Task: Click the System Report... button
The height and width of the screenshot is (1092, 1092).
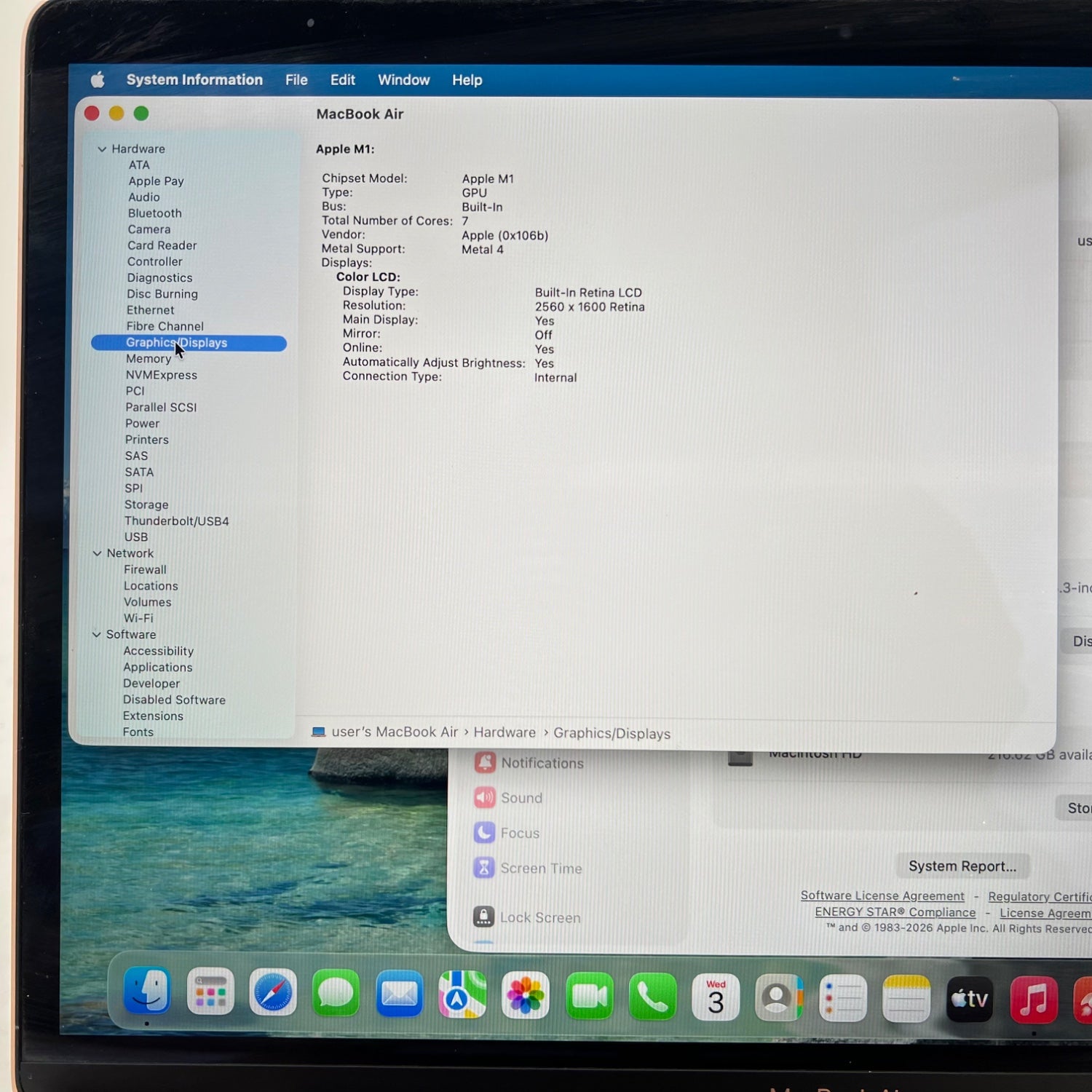Action: point(962,866)
